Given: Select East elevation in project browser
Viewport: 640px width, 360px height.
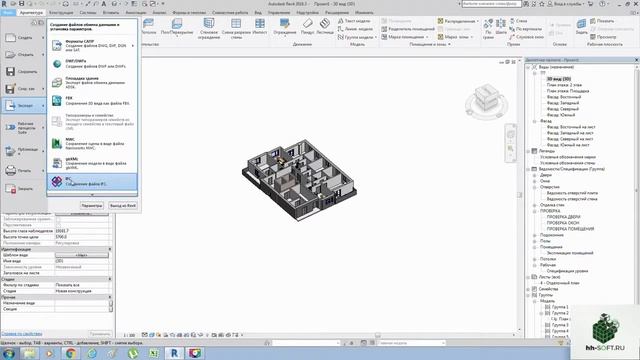Looking at the screenshot, I should coord(564,97).
